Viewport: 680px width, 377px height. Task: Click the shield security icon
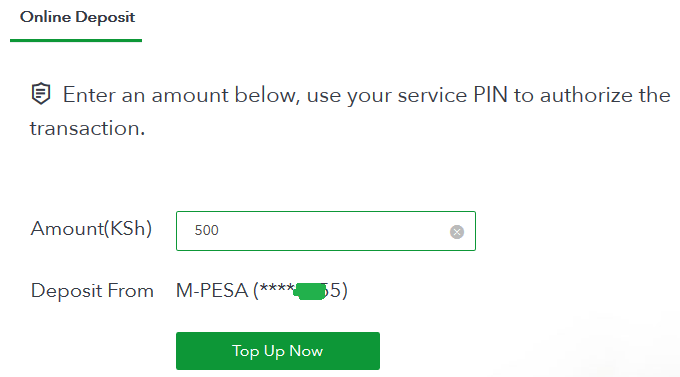click(41, 93)
